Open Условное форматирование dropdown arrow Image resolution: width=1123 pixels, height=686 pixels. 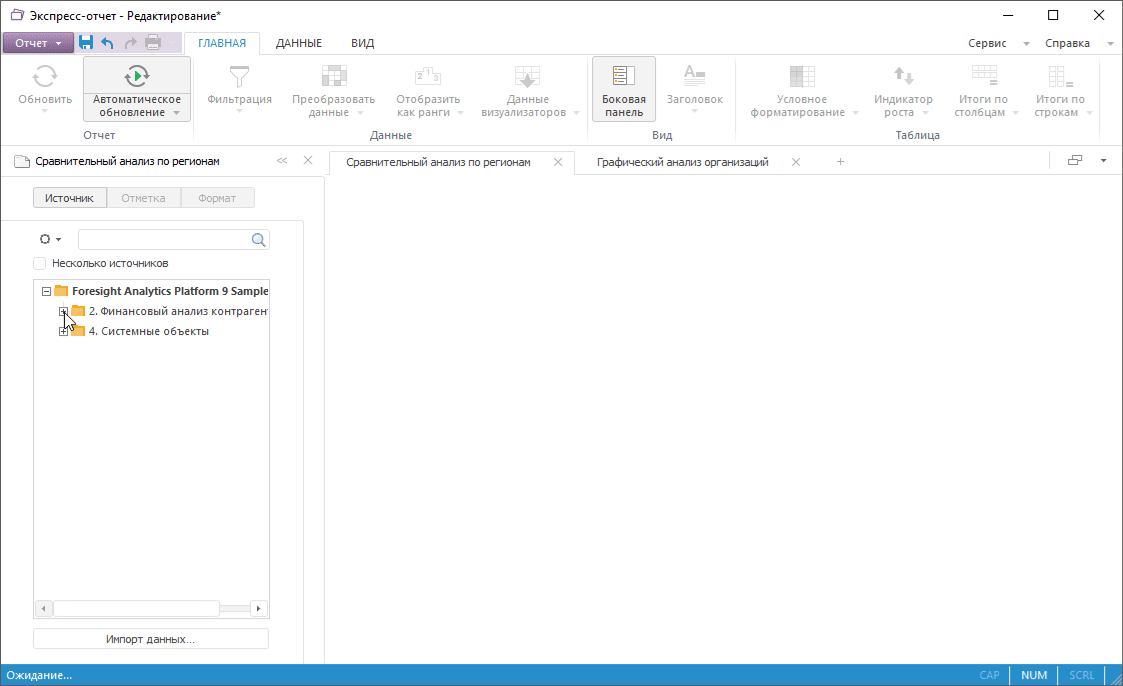pos(855,112)
